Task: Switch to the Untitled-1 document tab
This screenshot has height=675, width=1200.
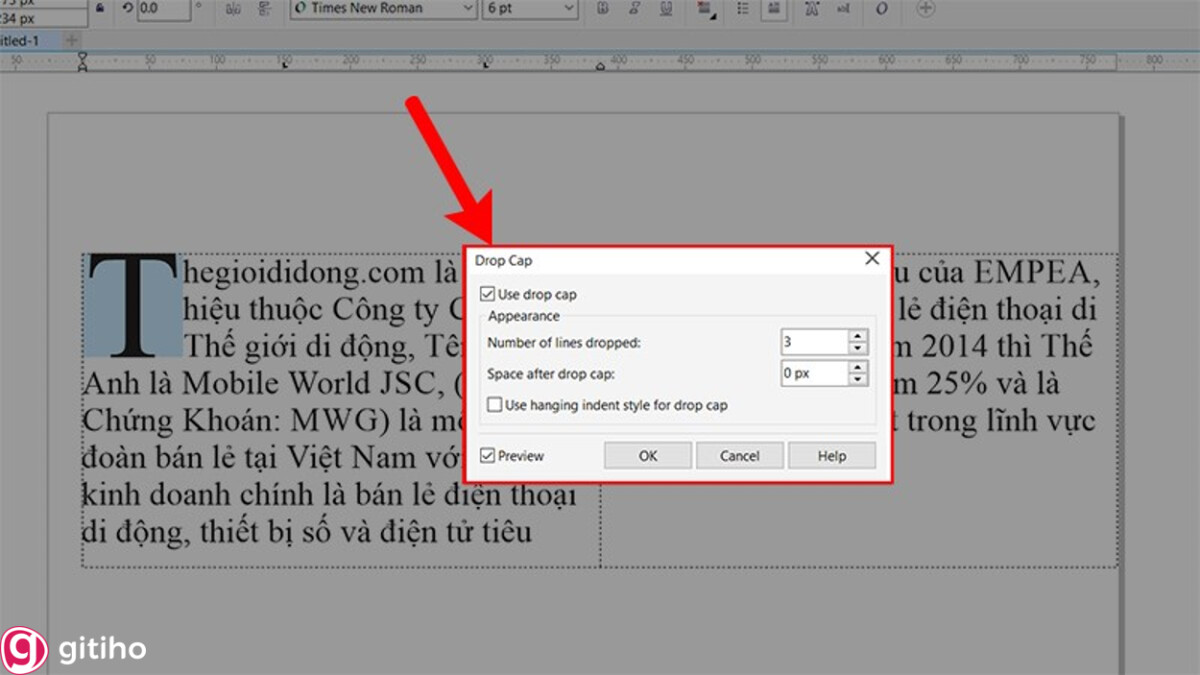Action: (20, 41)
